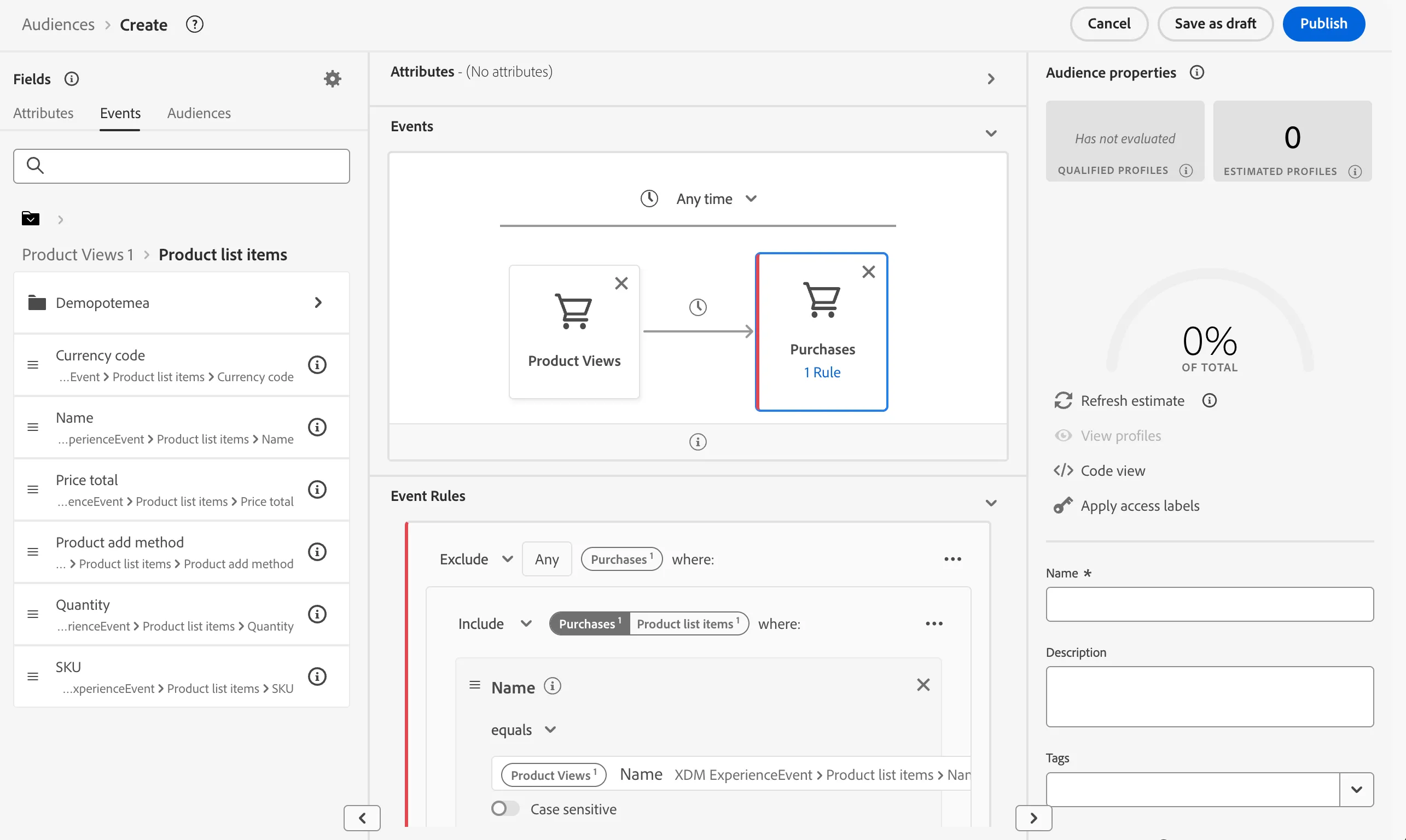
Task: Click info icon beside Estimated Profiles
Action: coord(1355,172)
